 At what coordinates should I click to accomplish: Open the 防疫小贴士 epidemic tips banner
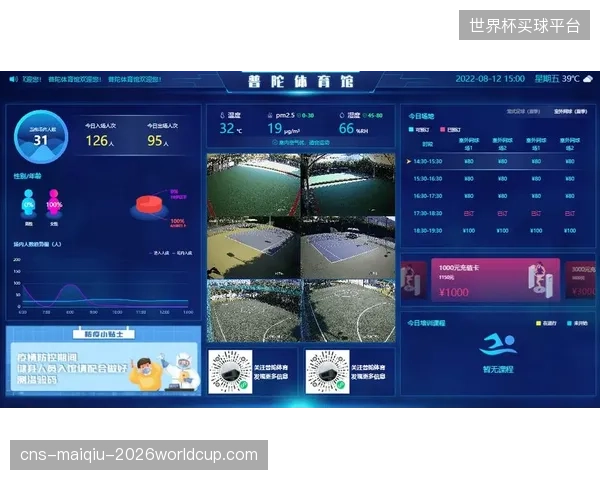tap(103, 361)
